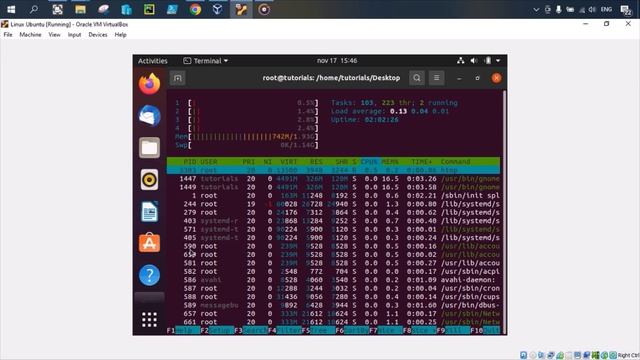Click F2 Setup in htop footer

click(217, 330)
